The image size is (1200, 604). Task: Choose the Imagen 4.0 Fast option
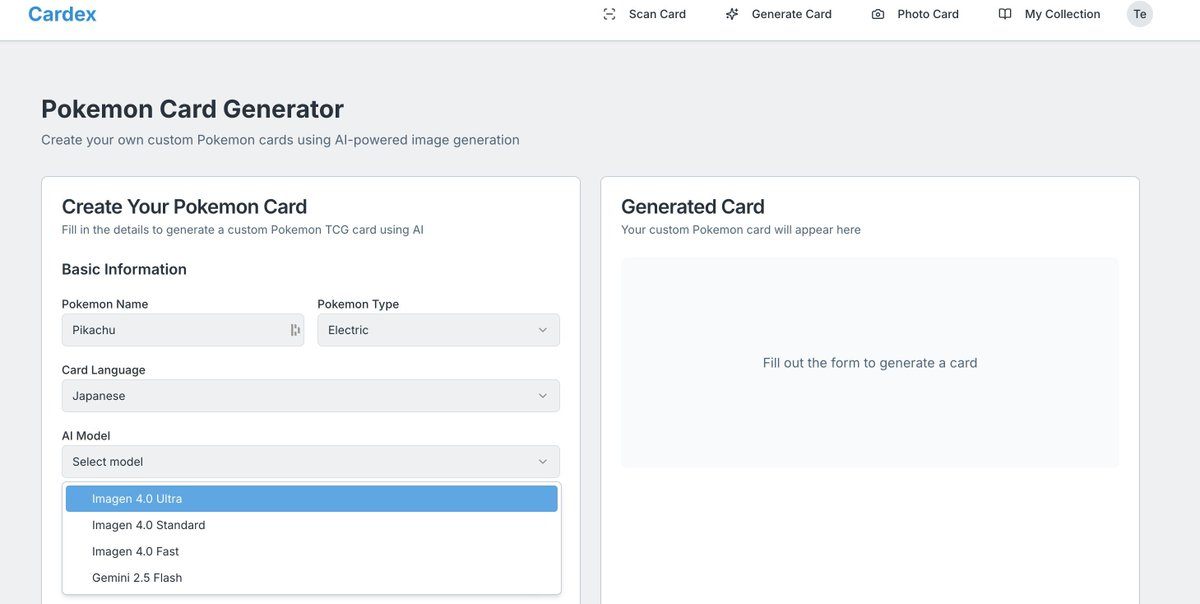pyautogui.click(x=311, y=551)
